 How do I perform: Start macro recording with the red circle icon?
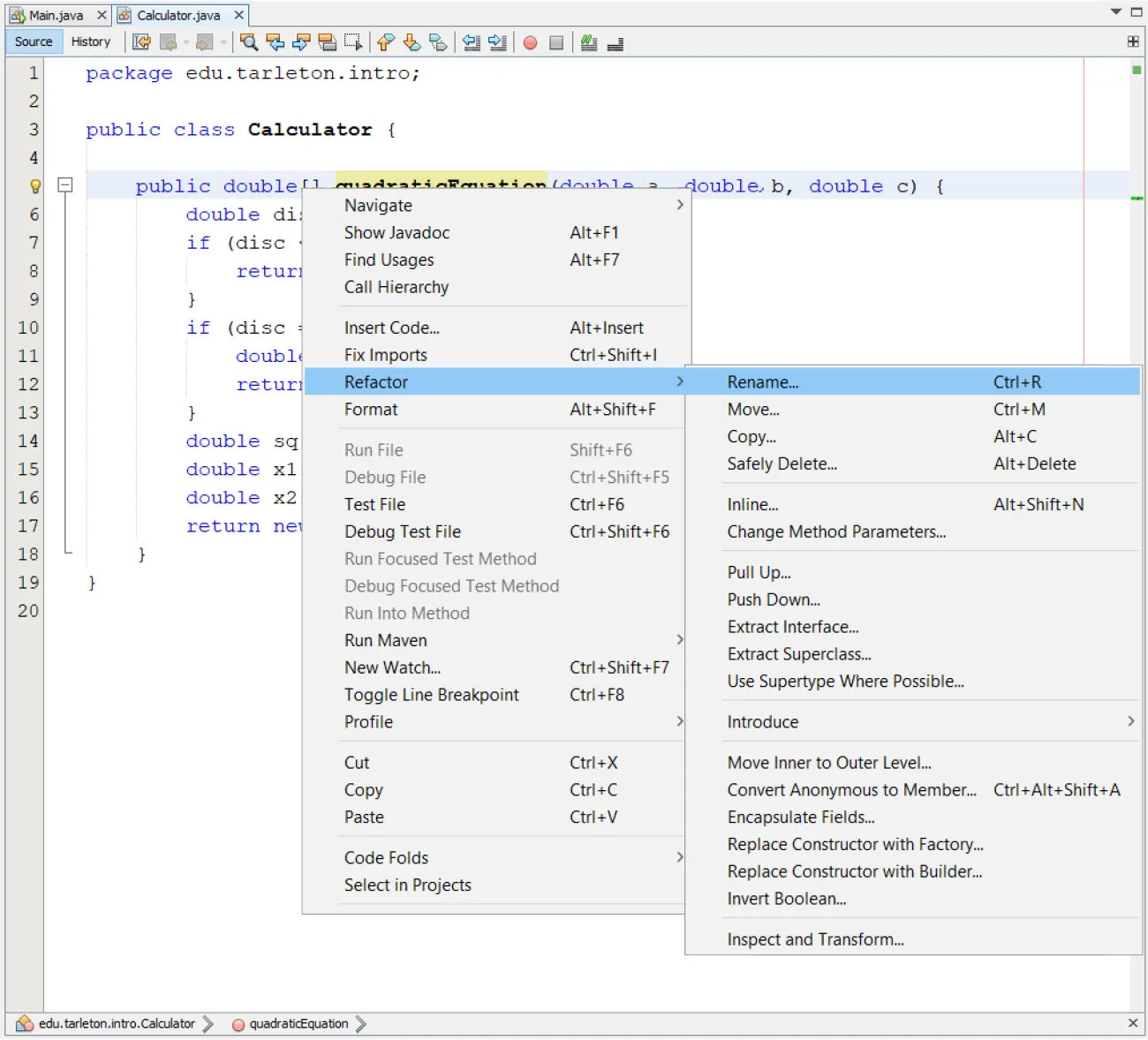coord(531,42)
